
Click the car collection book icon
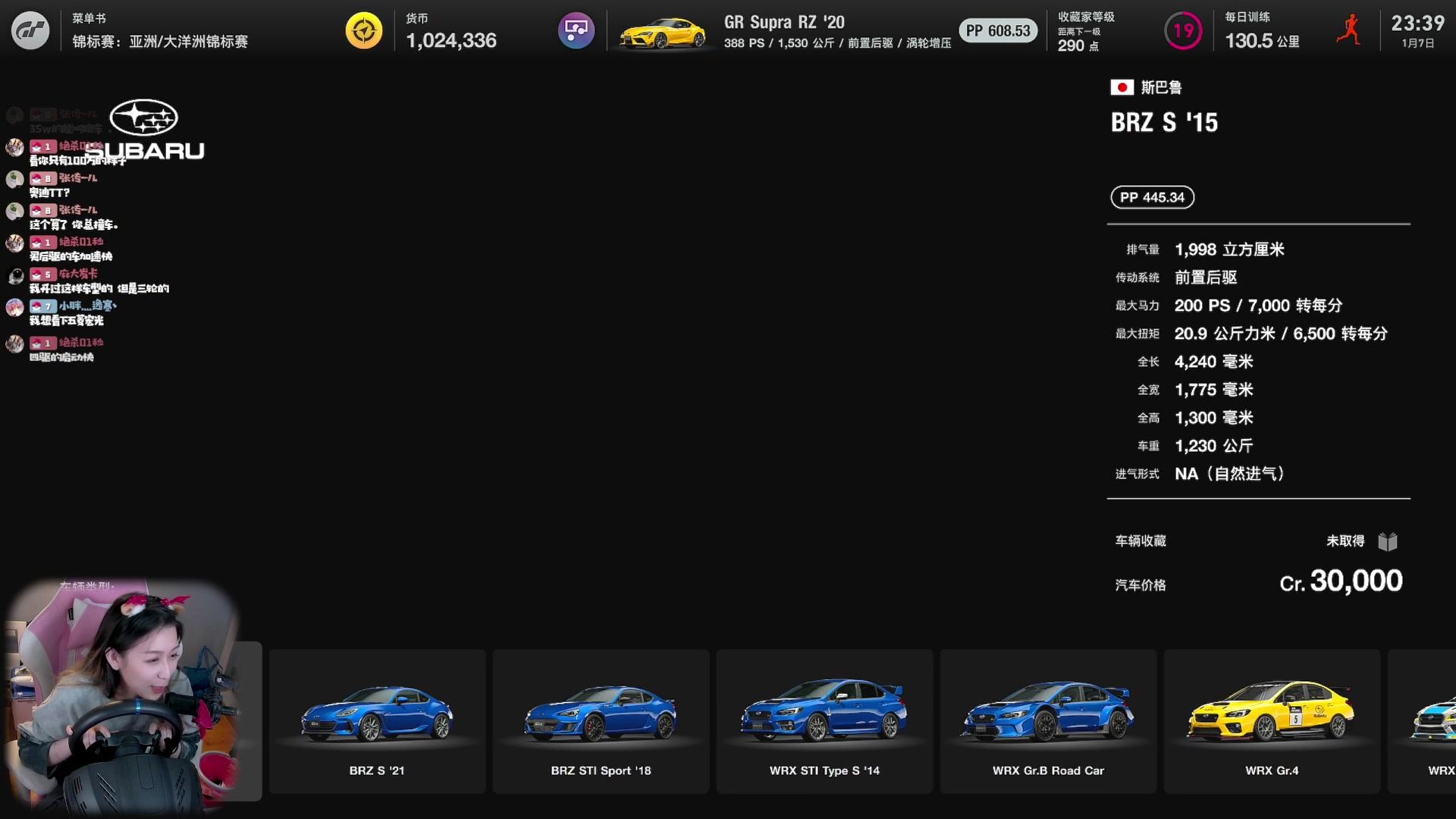pos(1388,541)
